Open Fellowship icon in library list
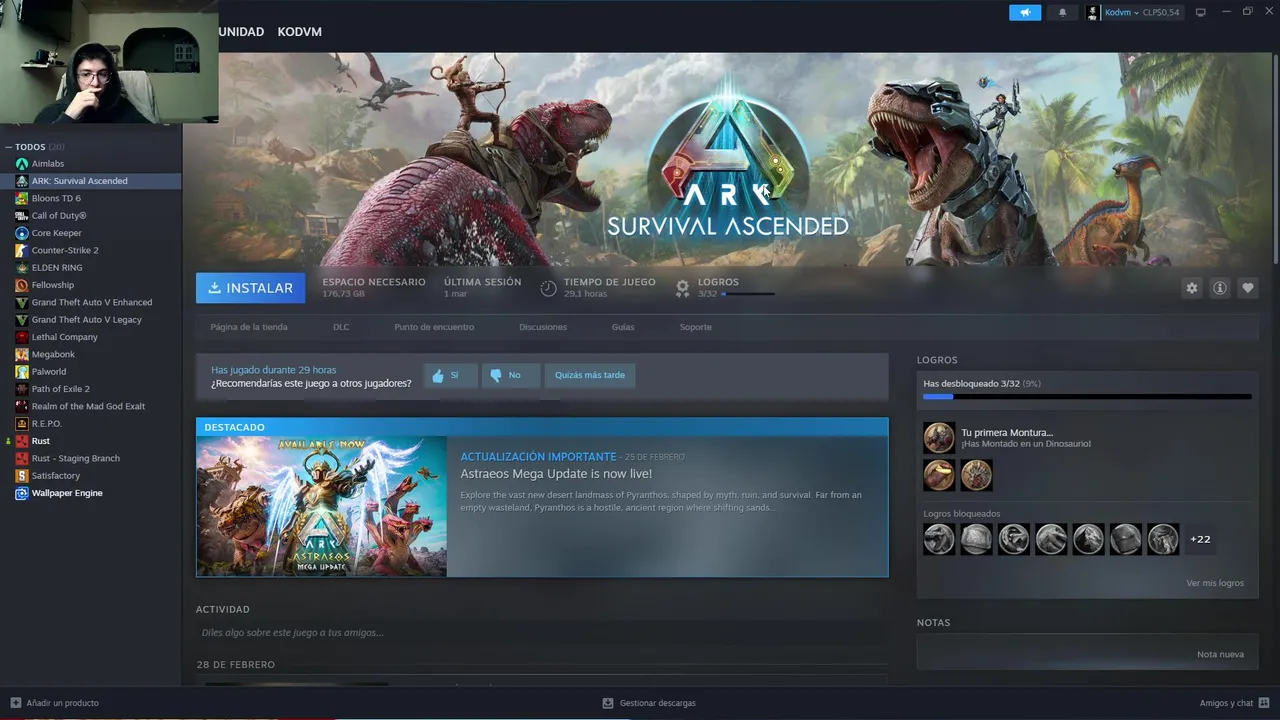1280x720 pixels. coord(22,285)
